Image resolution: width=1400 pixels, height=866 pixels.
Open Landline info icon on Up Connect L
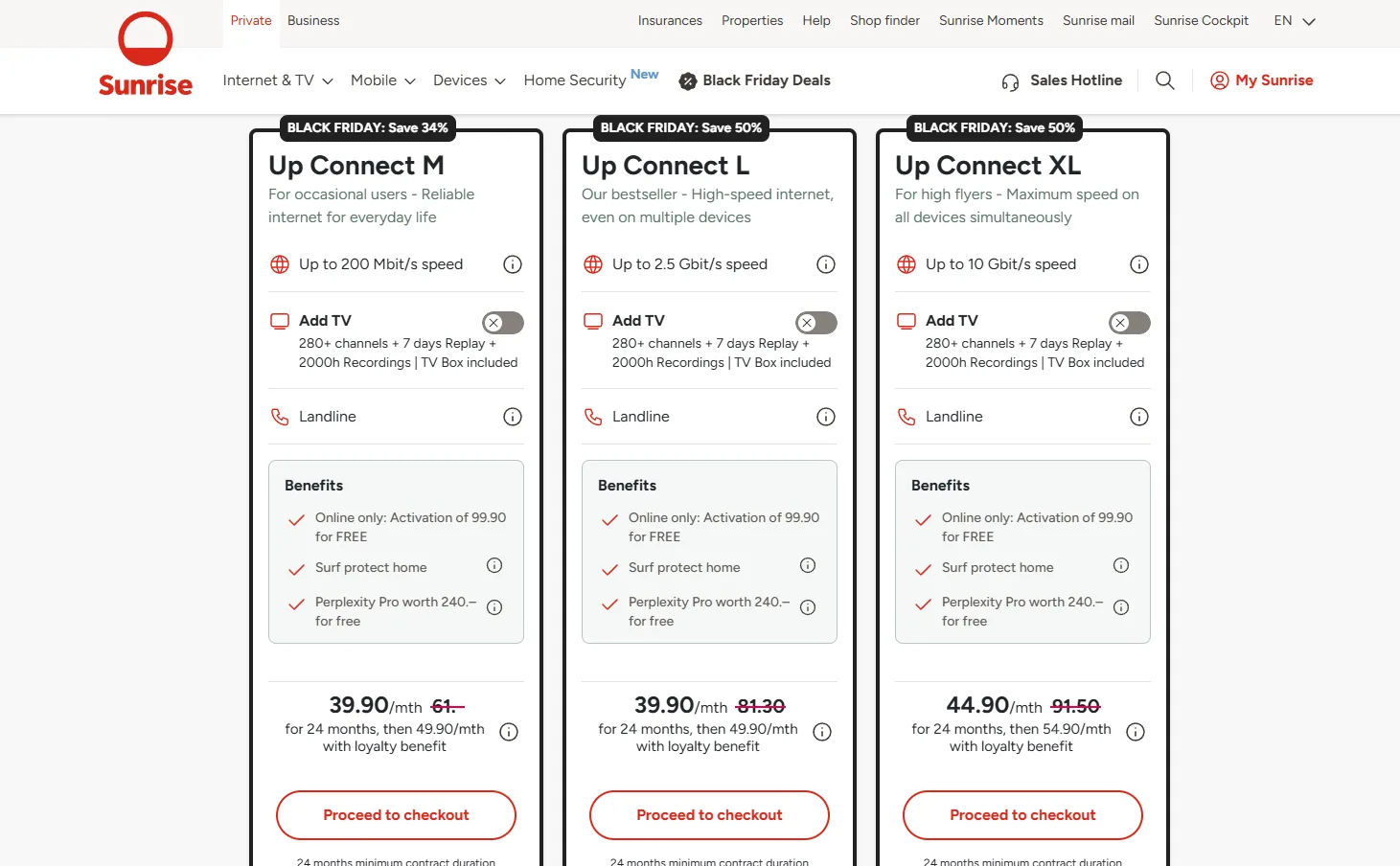826,417
